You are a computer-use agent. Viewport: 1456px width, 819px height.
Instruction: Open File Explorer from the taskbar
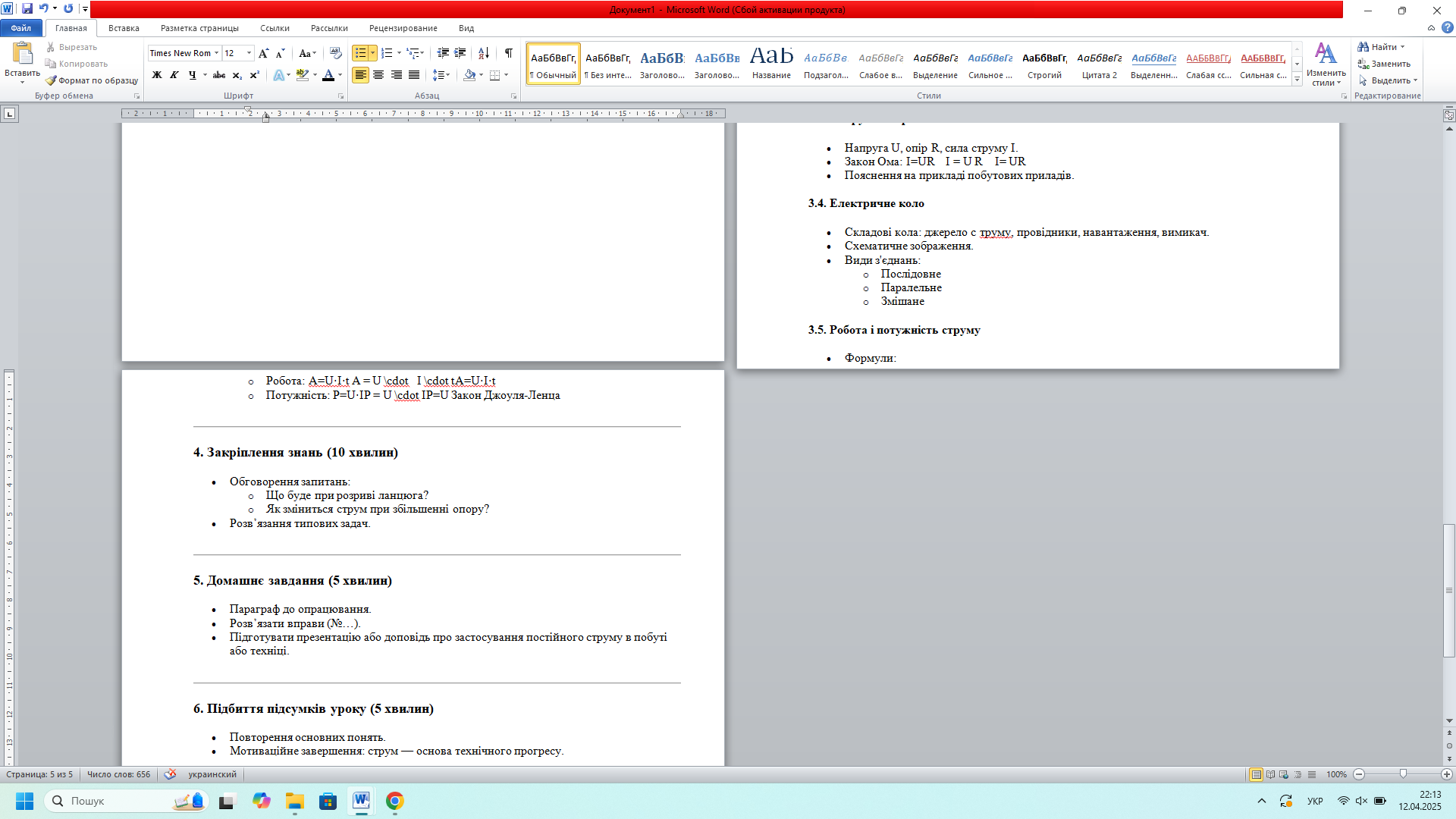pos(294,801)
